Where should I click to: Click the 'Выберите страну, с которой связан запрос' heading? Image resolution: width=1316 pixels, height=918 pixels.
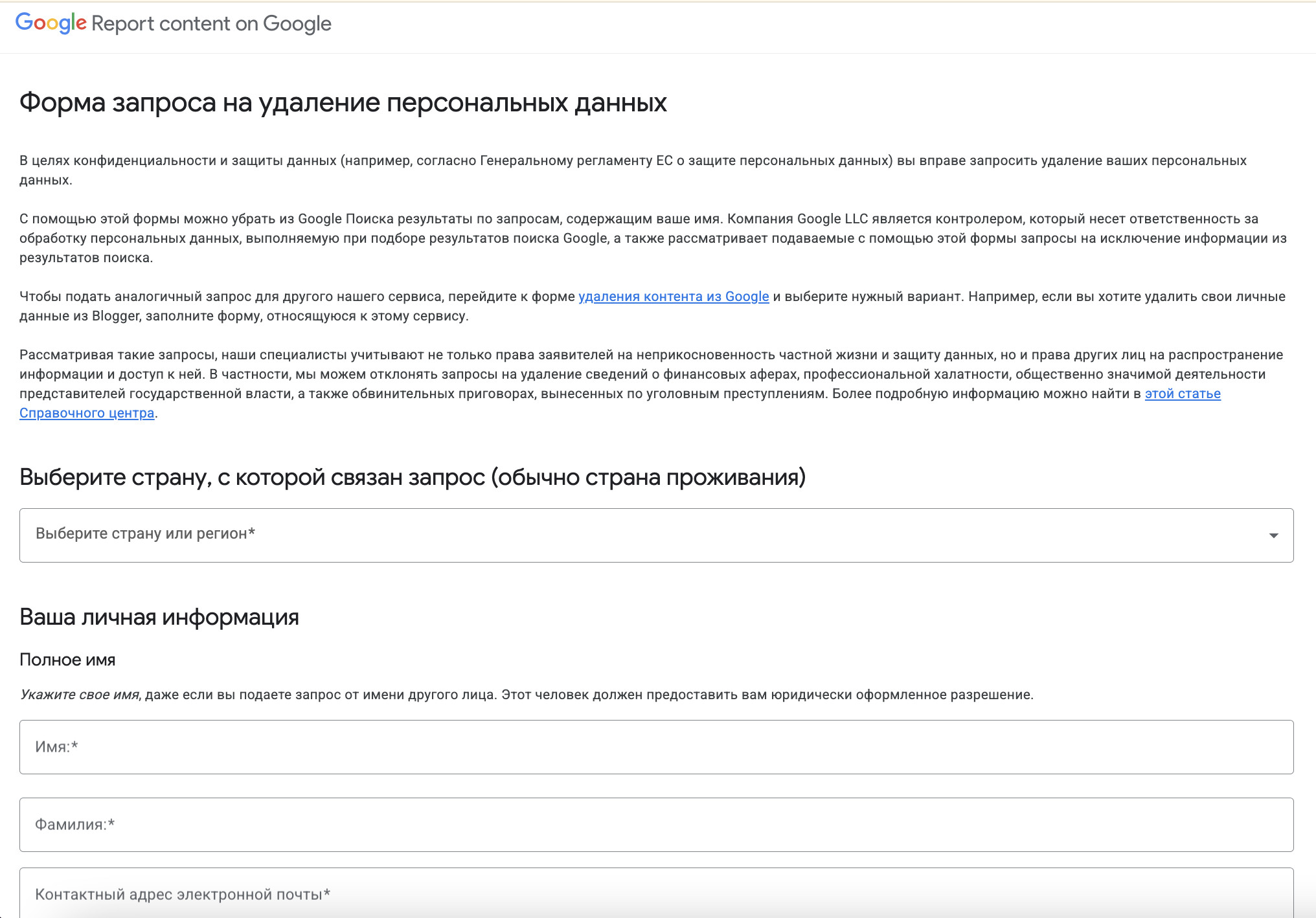[413, 477]
